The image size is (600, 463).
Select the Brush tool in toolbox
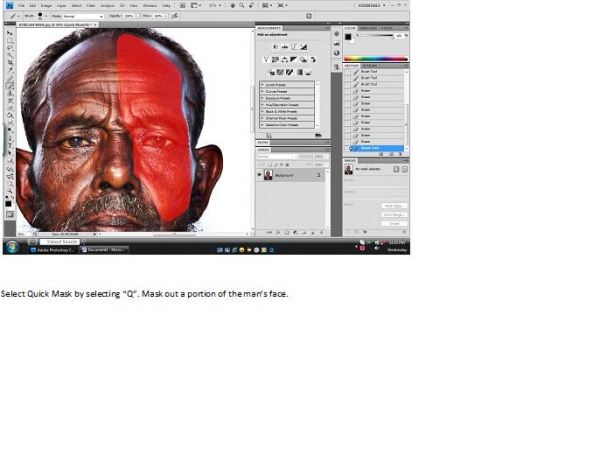tap(10, 86)
